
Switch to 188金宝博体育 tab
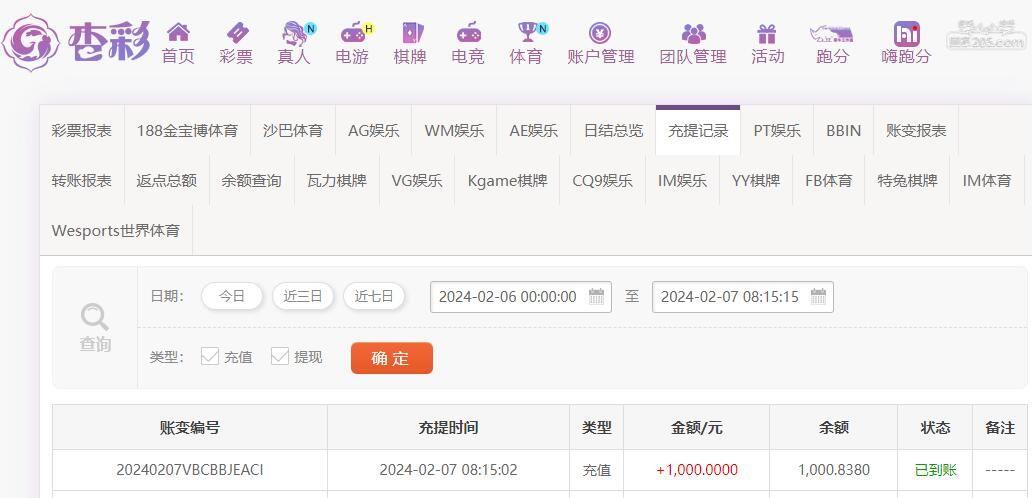click(188, 130)
